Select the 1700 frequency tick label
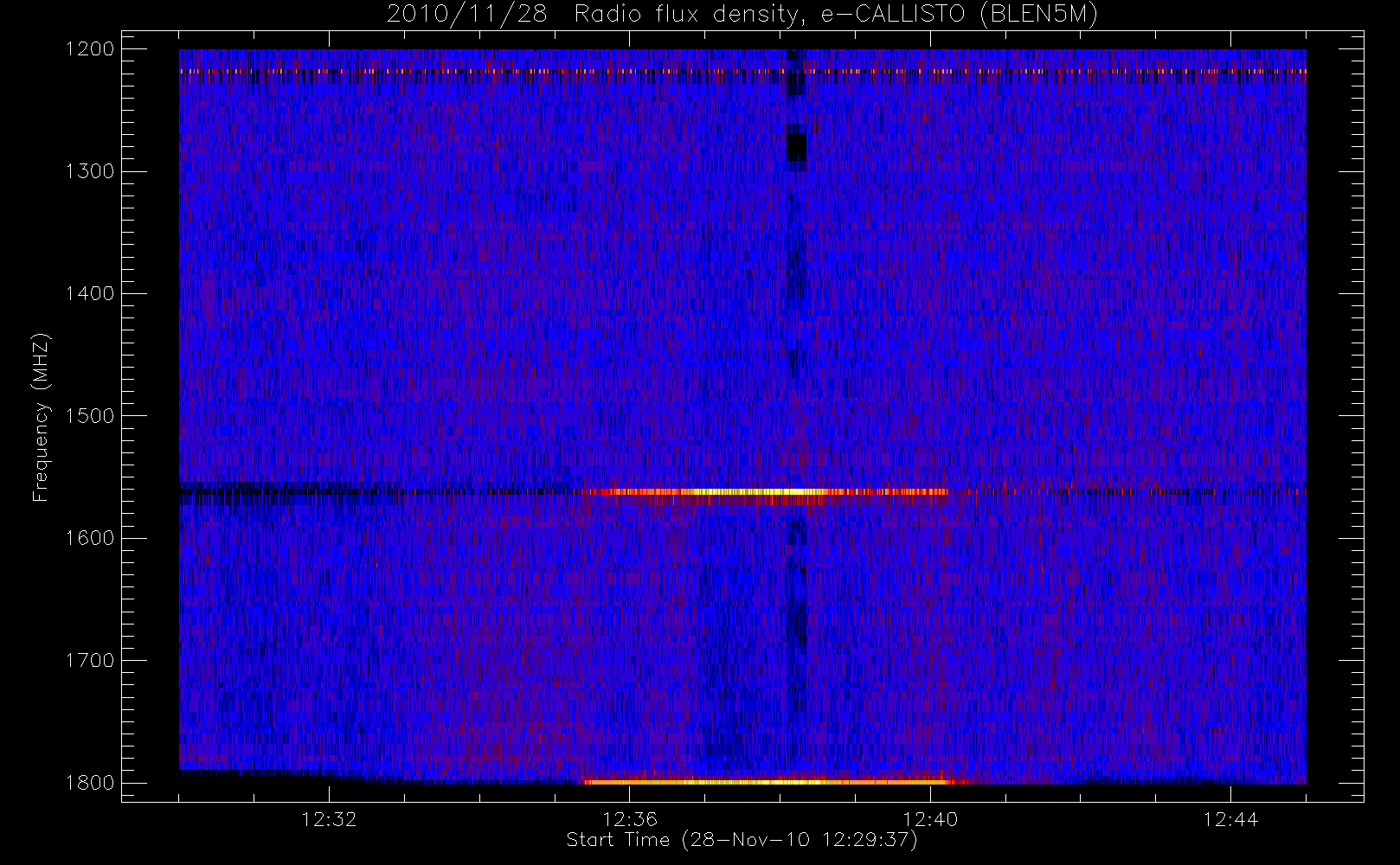This screenshot has width=1400, height=865. 90,661
